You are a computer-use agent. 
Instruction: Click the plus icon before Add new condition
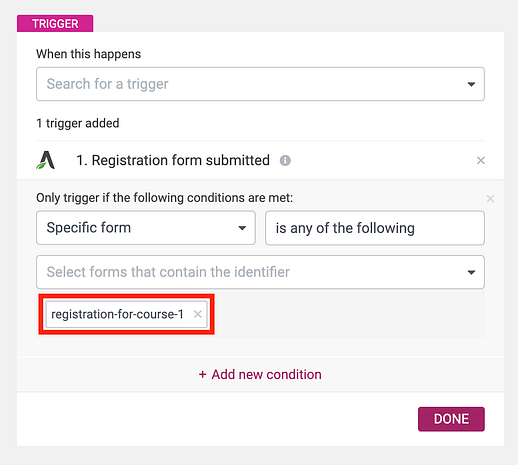(202, 375)
